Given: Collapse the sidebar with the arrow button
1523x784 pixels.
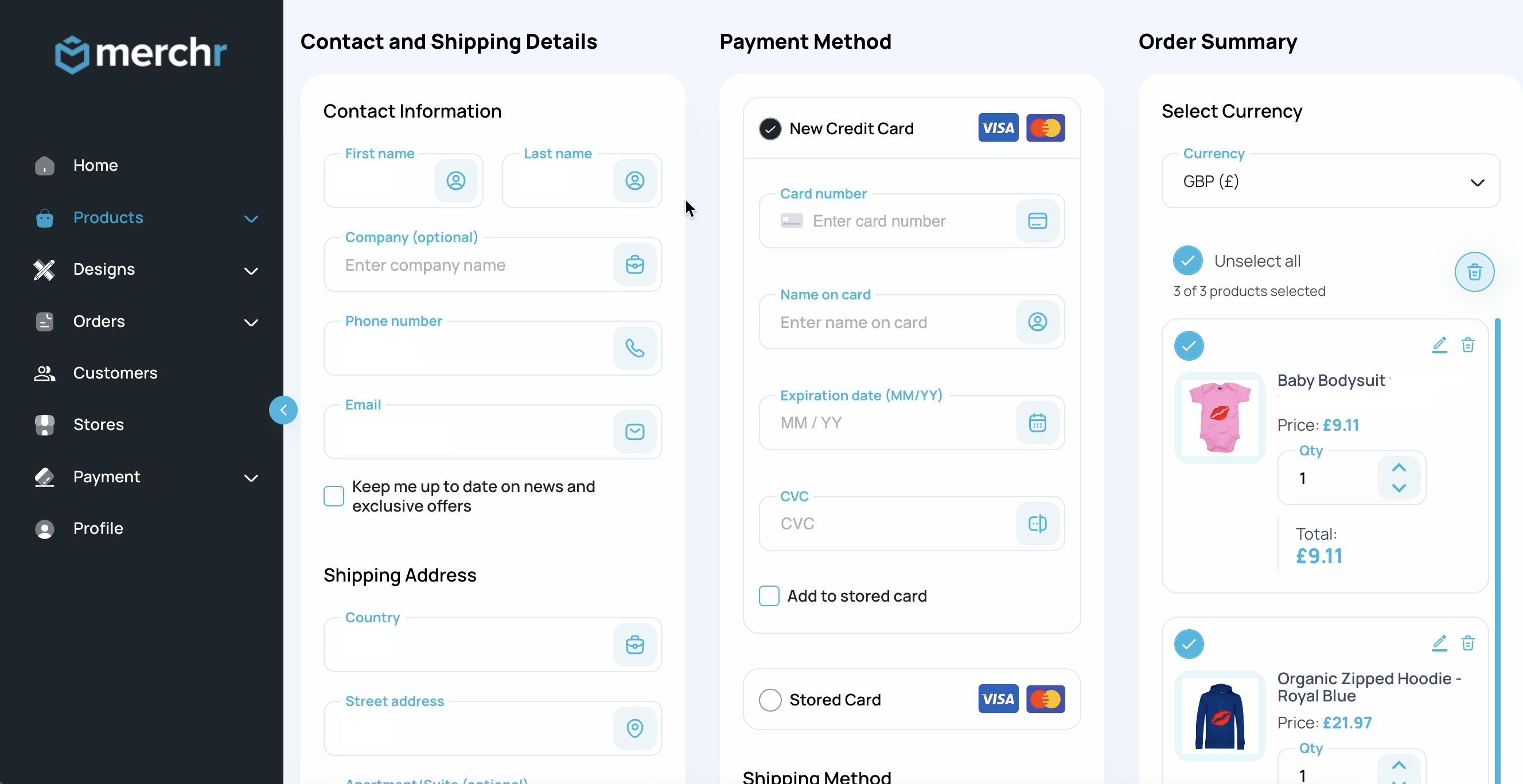Looking at the screenshot, I should (x=283, y=410).
